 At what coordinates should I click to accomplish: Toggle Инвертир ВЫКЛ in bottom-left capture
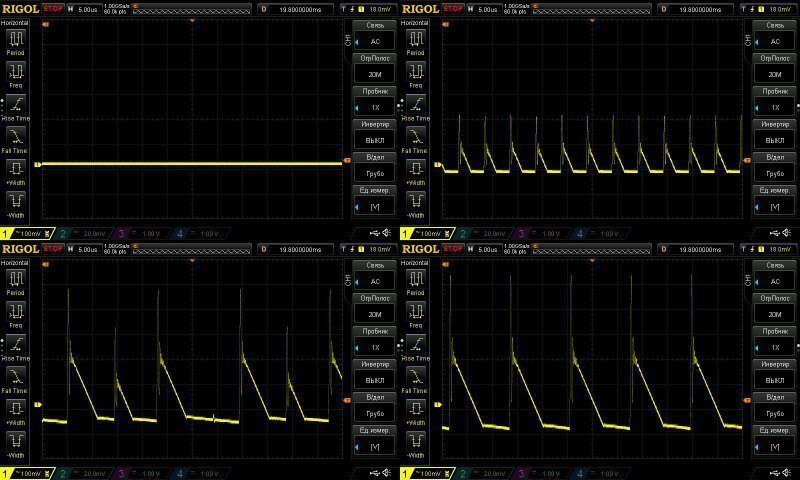pos(375,375)
